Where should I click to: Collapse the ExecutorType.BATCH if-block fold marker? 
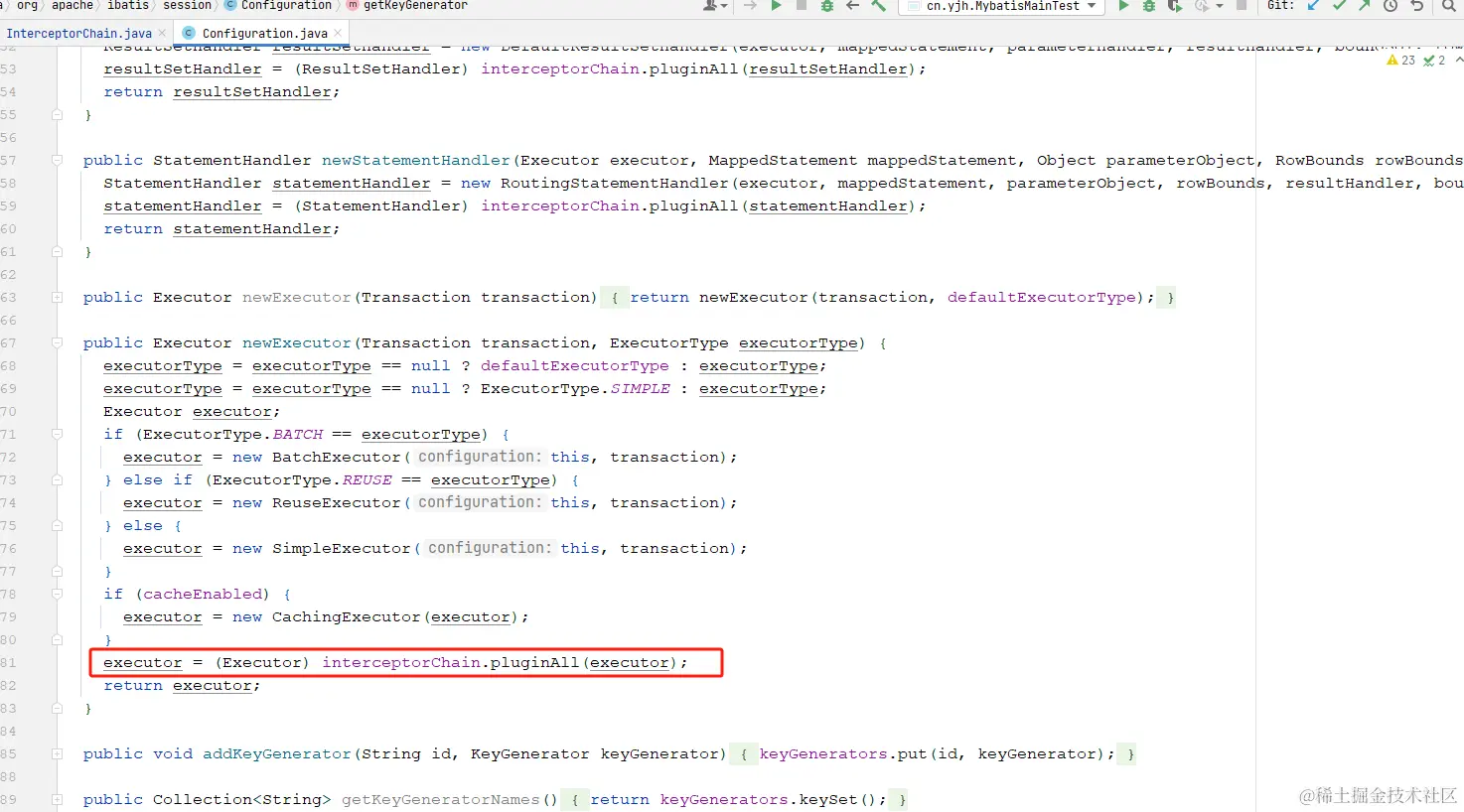click(57, 434)
